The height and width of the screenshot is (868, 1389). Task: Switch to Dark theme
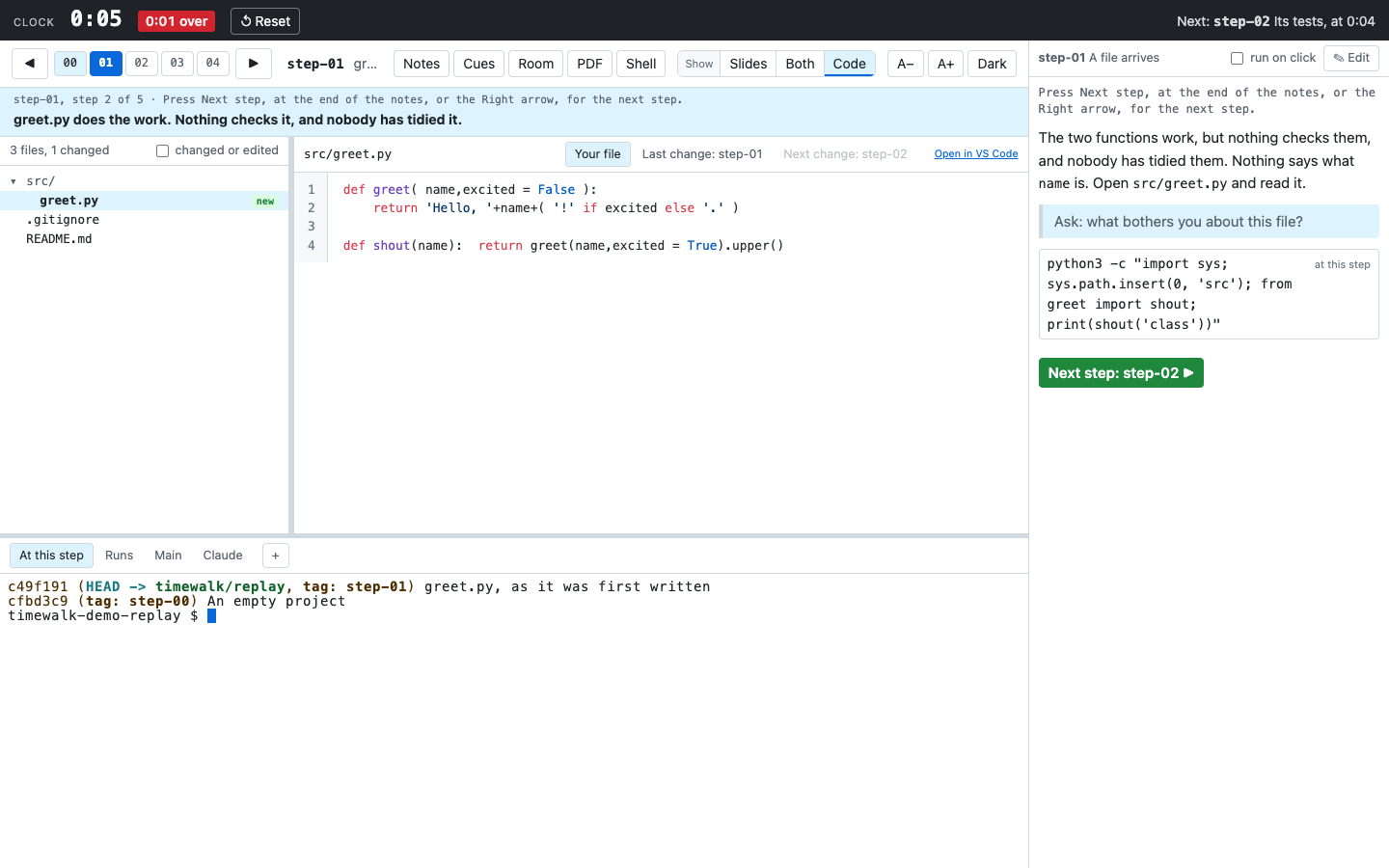tap(992, 64)
